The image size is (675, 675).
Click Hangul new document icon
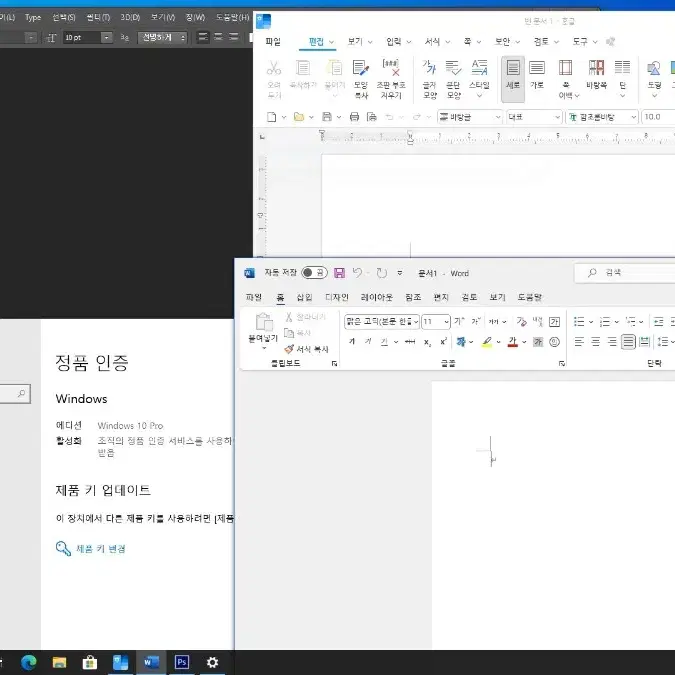[272, 117]
